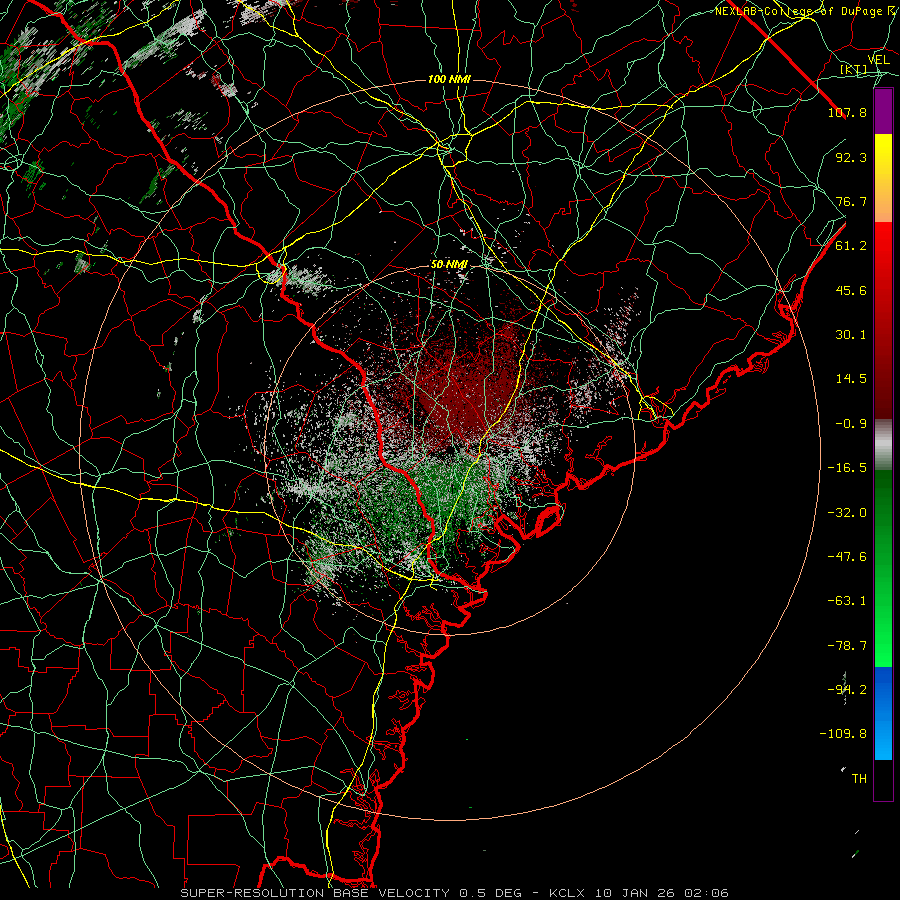Click the 50 NMI range ring label
Image resolution: width=900 pixels, height=900 pixels.
coord(449,265)
